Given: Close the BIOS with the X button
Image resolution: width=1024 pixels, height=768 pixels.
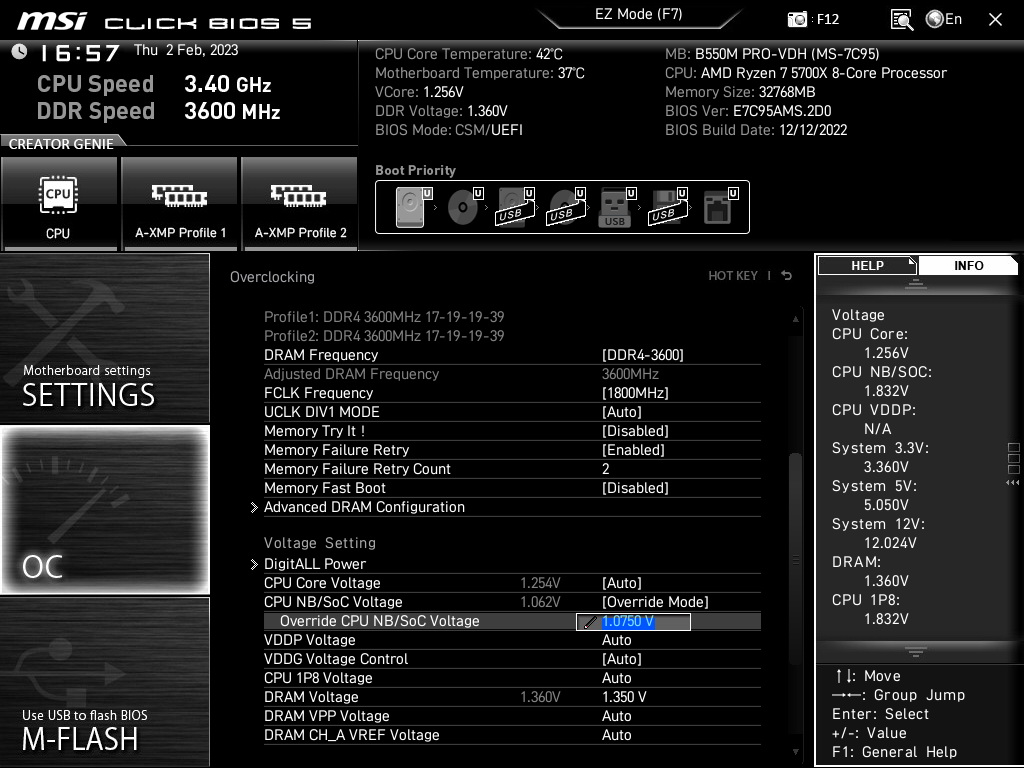Looking at the screenshot, I should (995, 20).
